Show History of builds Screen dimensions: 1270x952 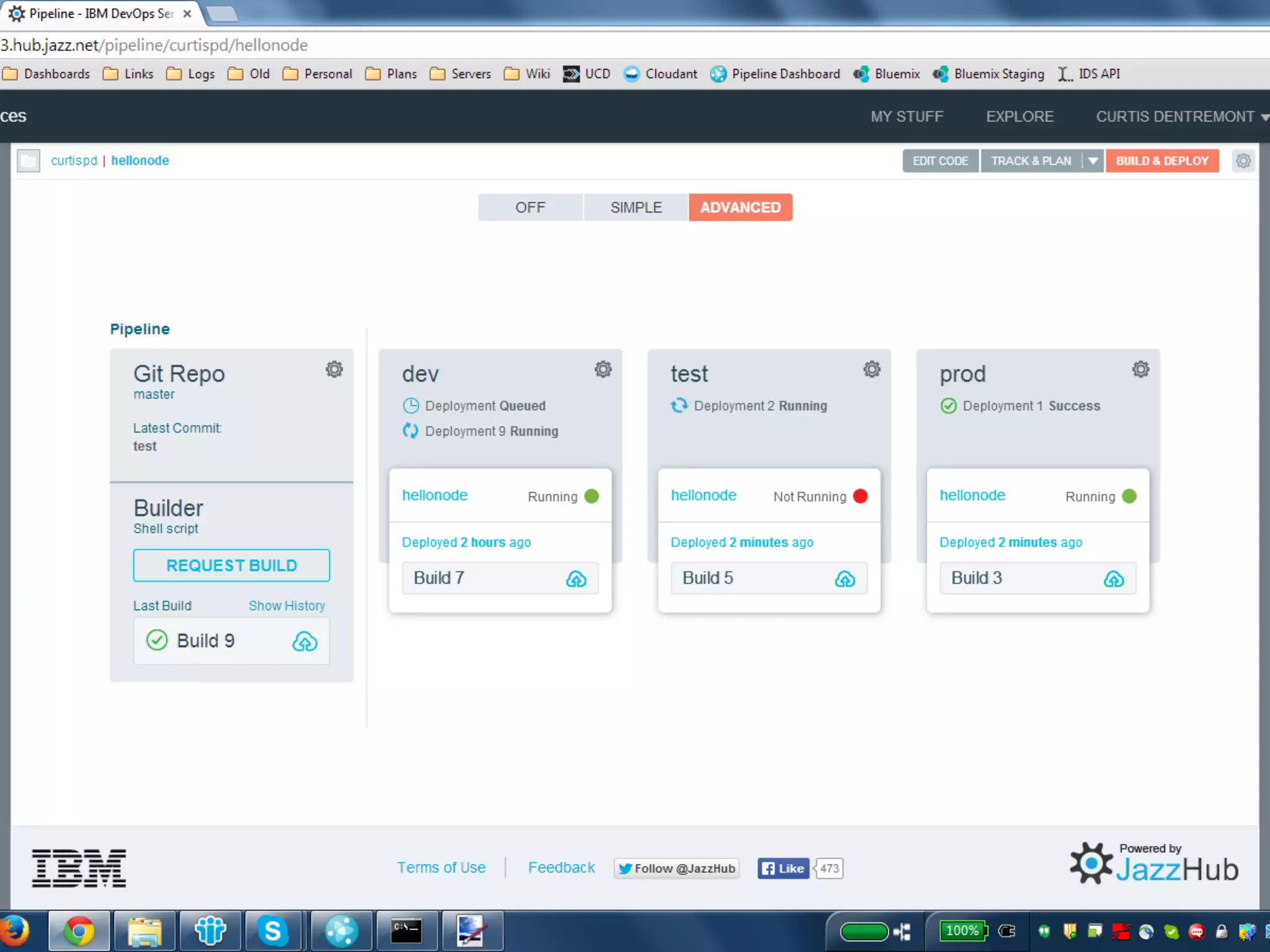pos(286,606)
